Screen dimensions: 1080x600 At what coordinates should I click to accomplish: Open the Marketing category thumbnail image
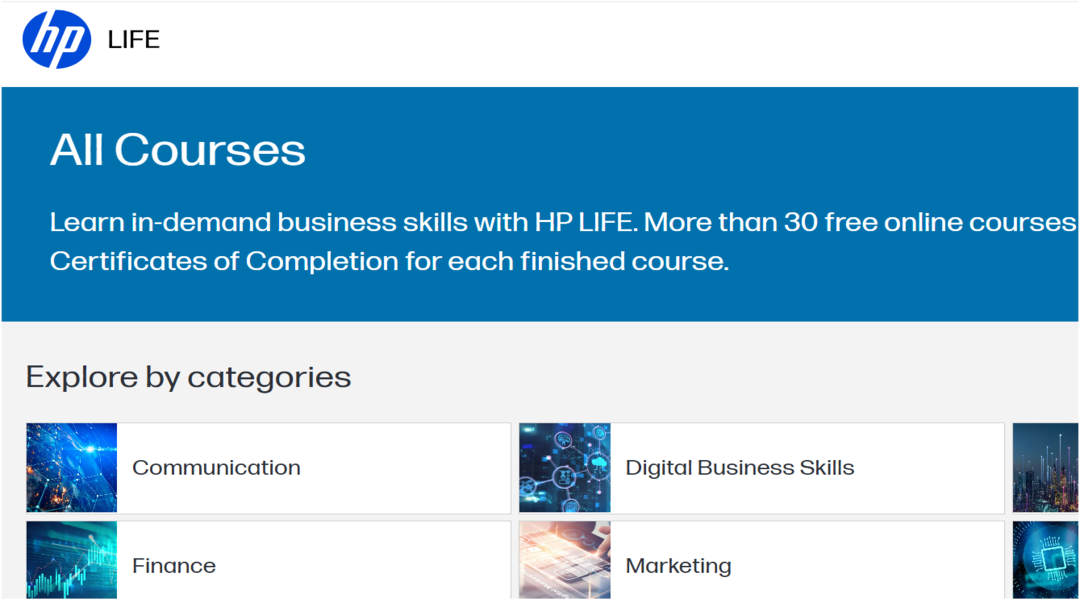coord(565,562)
